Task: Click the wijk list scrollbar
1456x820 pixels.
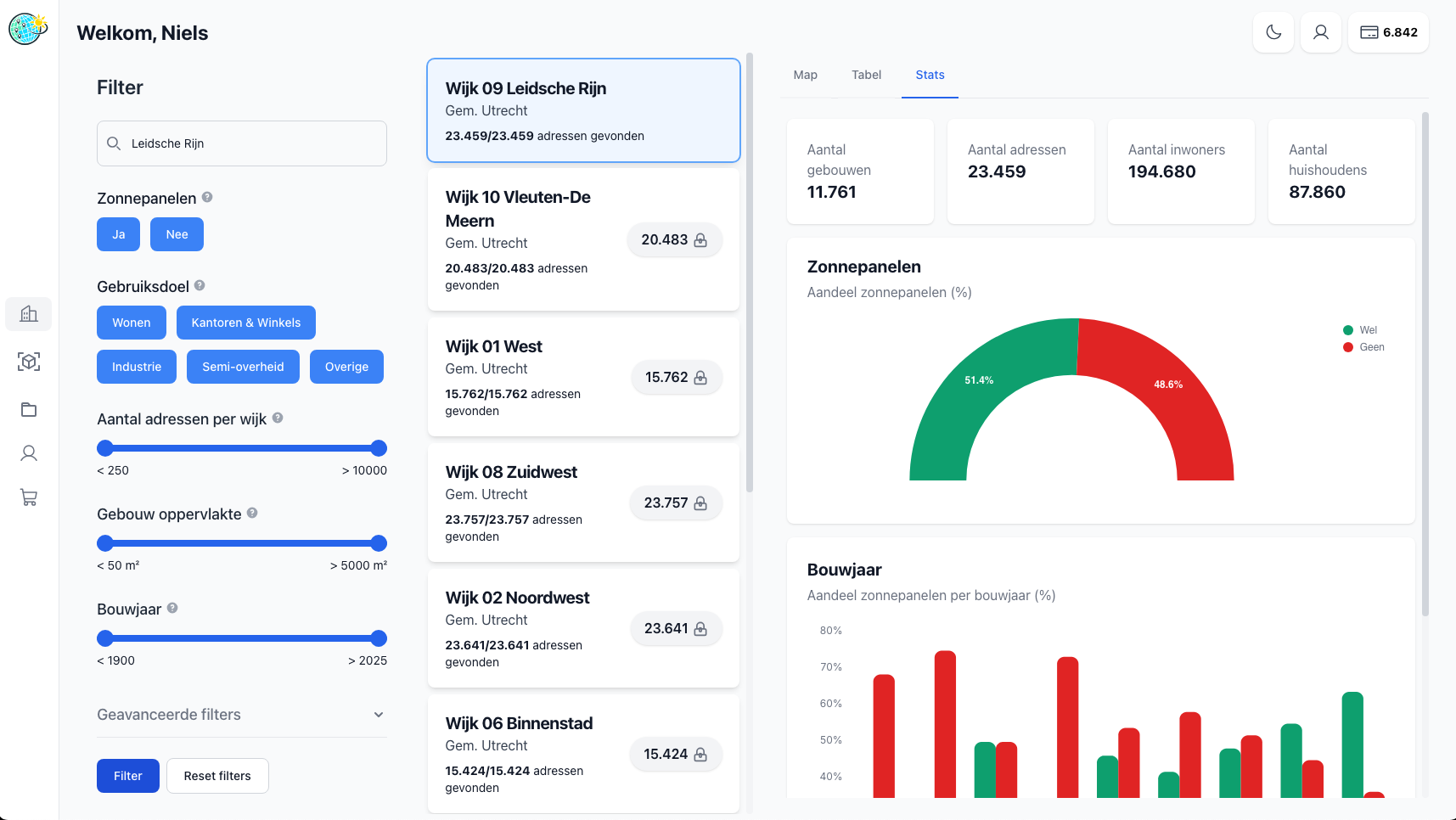Action: pos(750,272)
